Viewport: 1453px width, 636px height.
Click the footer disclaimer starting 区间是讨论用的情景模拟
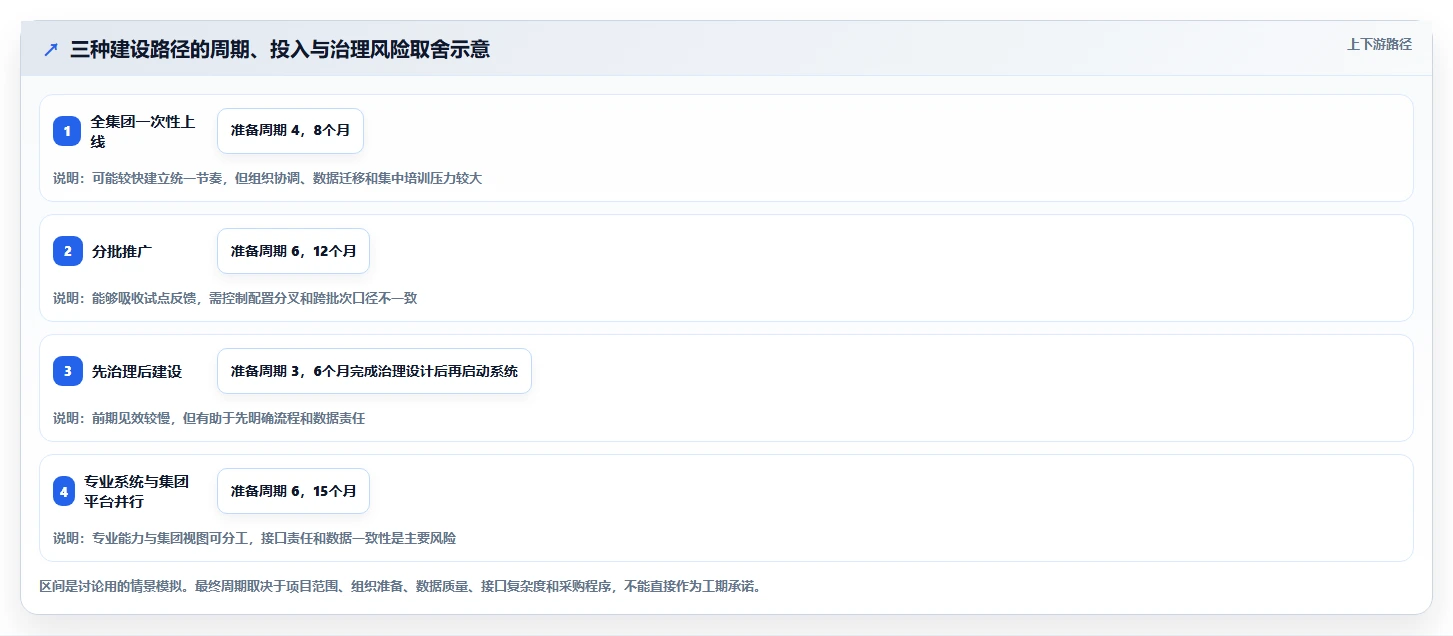[x=400, y=586]
